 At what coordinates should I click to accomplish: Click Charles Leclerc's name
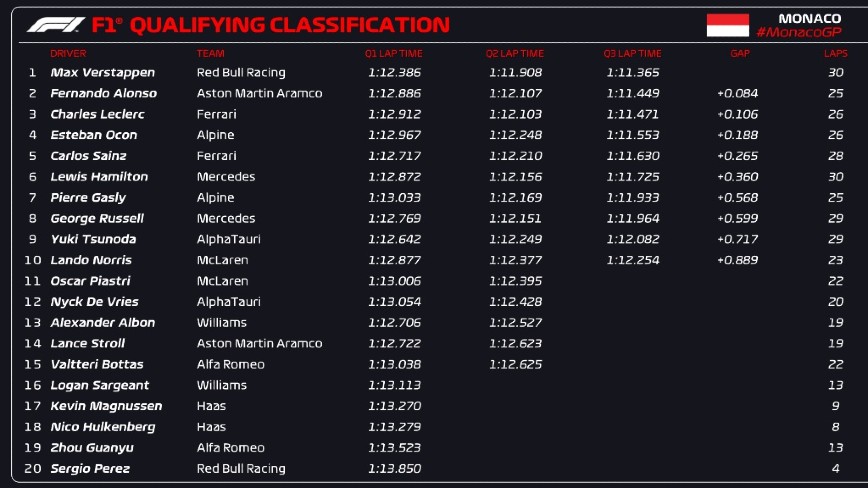[97, 114]
